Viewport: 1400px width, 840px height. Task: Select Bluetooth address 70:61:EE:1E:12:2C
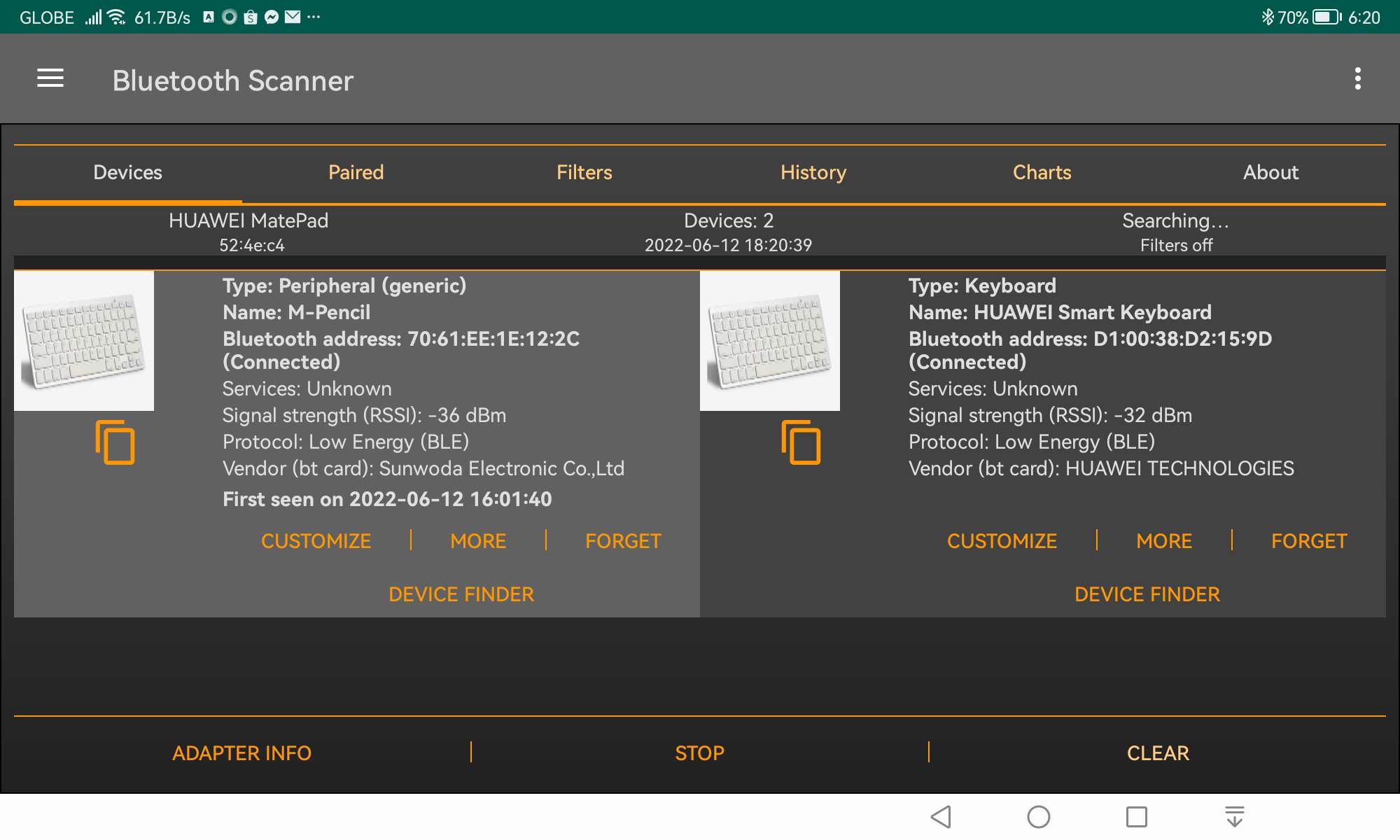493,339
